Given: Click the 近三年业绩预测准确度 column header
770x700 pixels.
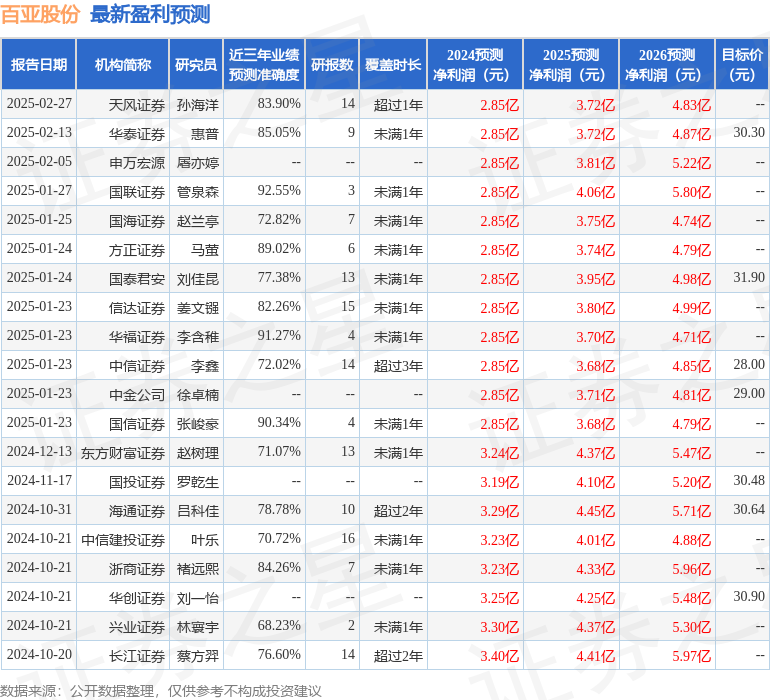Looking at the screenshot, I should pos(264,65).
